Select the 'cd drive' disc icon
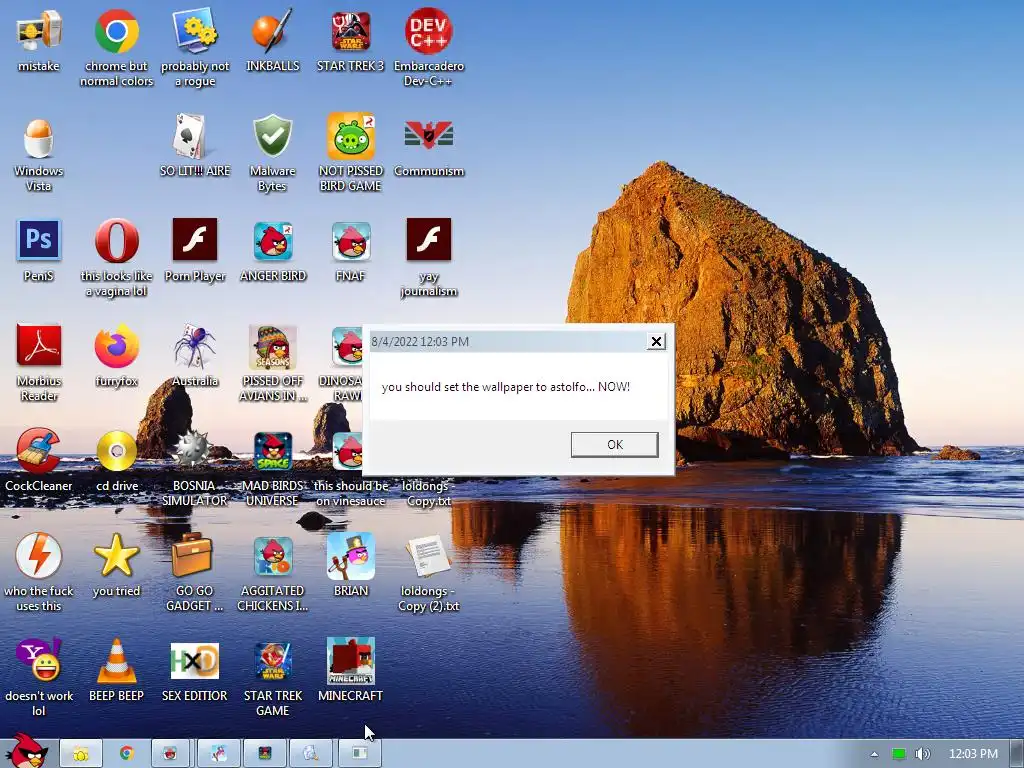Image resolution: width=1024 pixels, height=768 pixels. pyautogui.click(x=116, y=460)
